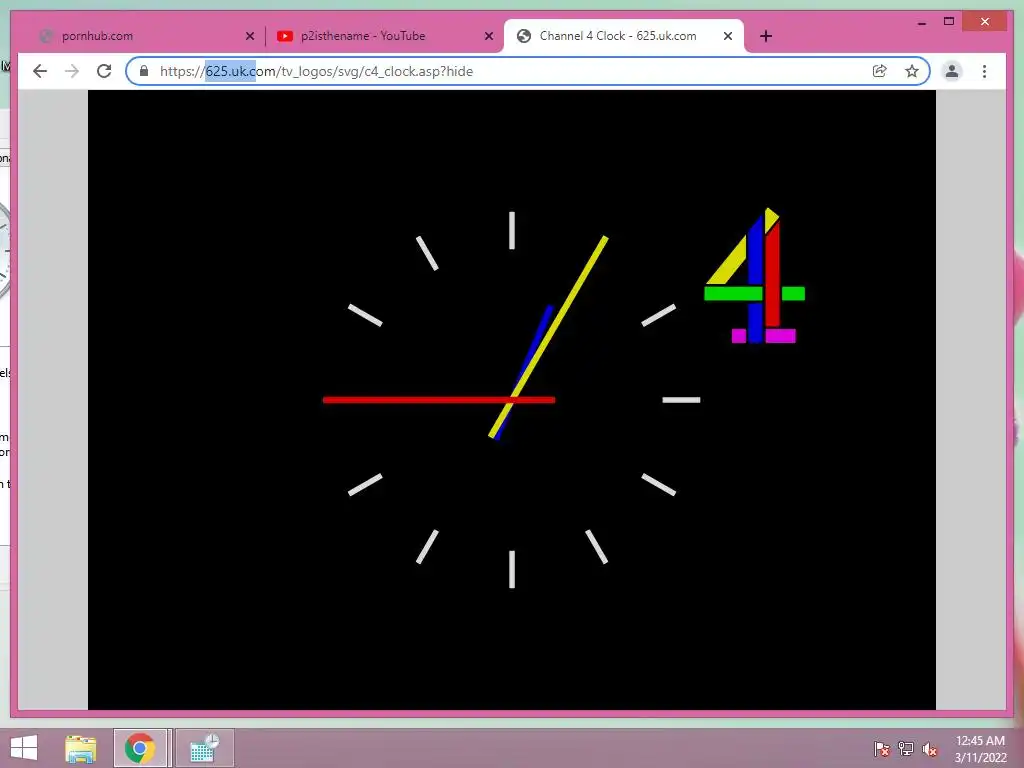This screenshot has width=1024, height=768.
Task: Bookmark this page with the star
Action: 912,71
